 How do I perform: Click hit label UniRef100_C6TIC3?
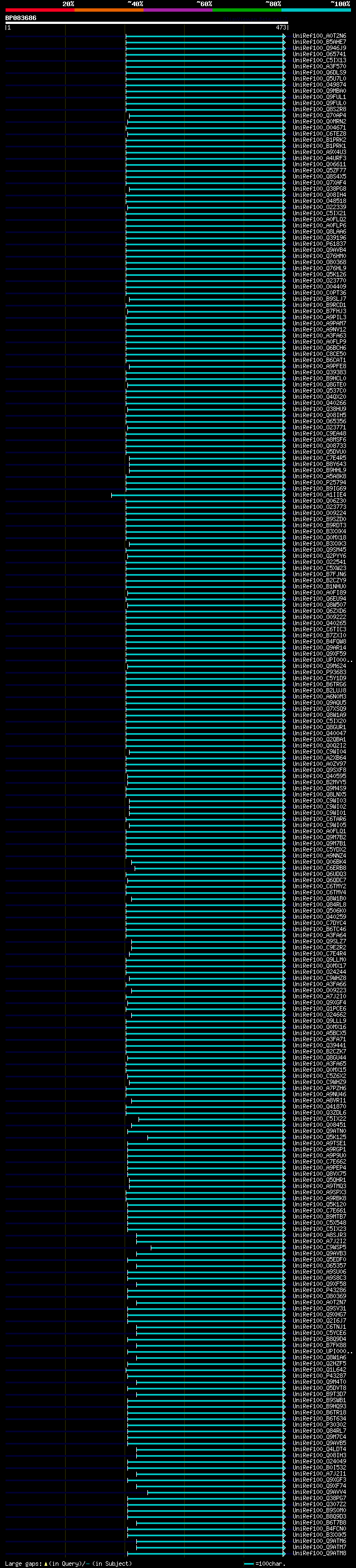click(319, 630)
